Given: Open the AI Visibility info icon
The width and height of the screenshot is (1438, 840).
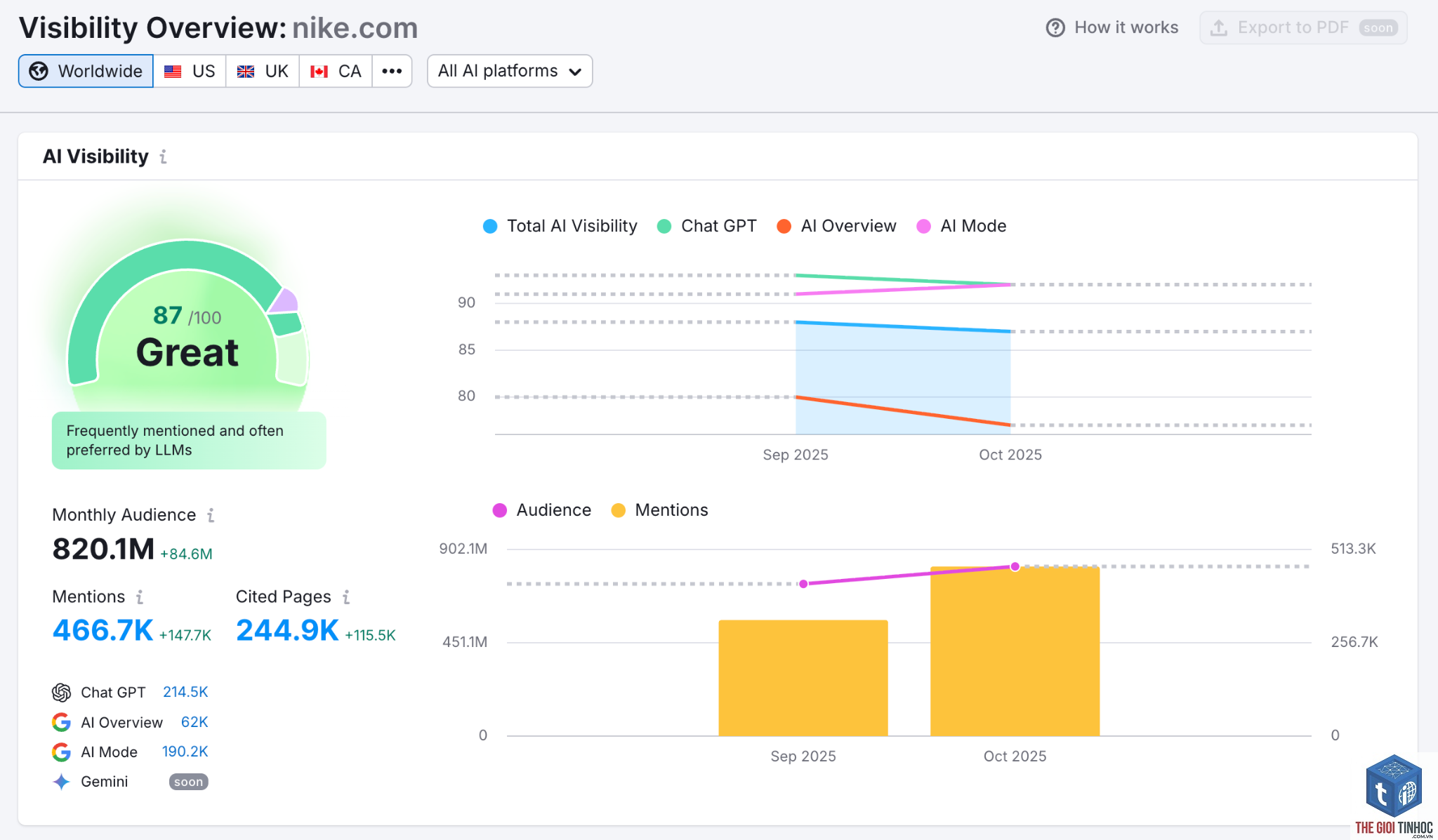Looking at the screenshot, I should [x=163, y=156].
